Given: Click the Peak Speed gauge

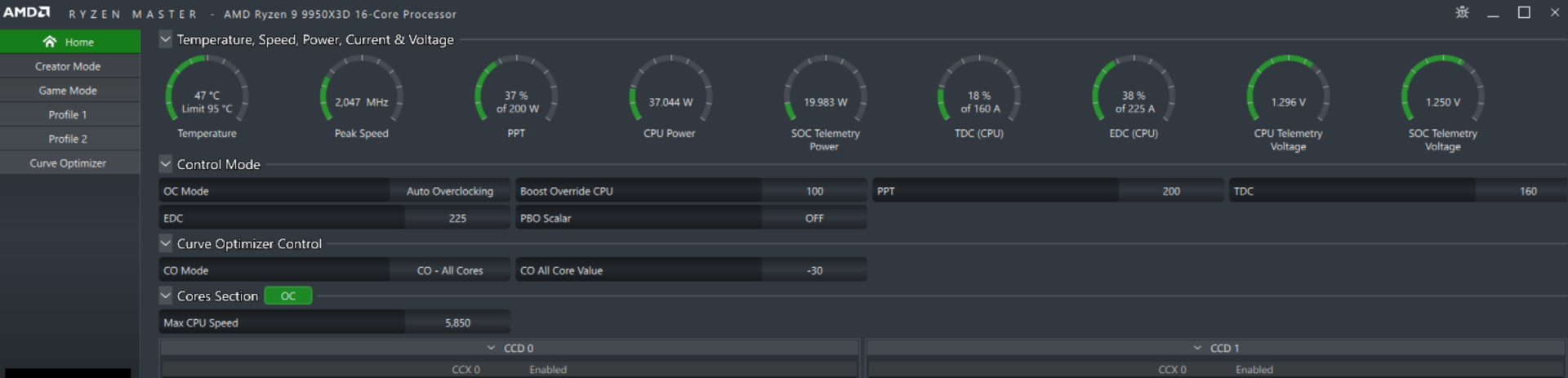Looking at the screenshot, I should [361, 96].
